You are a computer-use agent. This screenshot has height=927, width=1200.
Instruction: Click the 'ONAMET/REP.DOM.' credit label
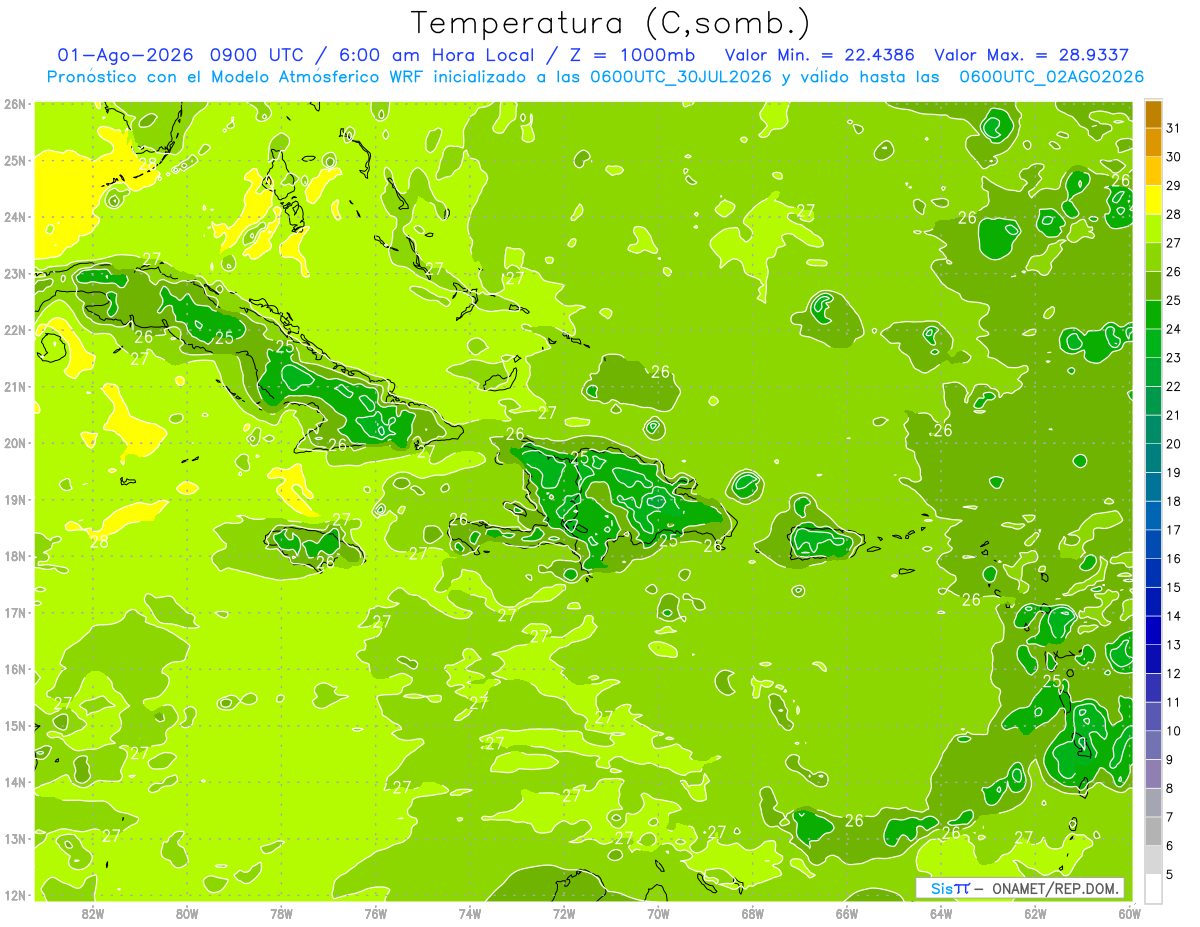[1055, 888]
